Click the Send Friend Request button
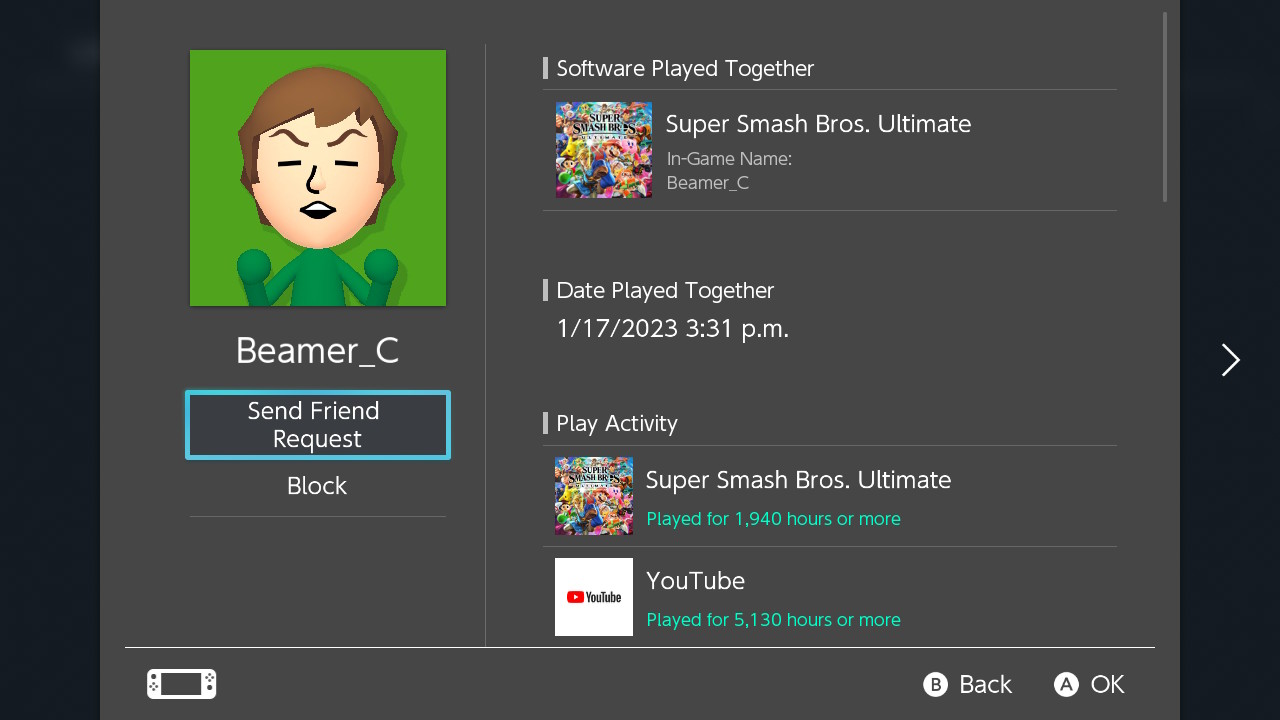1280x720 pixels. coord(318,425)
